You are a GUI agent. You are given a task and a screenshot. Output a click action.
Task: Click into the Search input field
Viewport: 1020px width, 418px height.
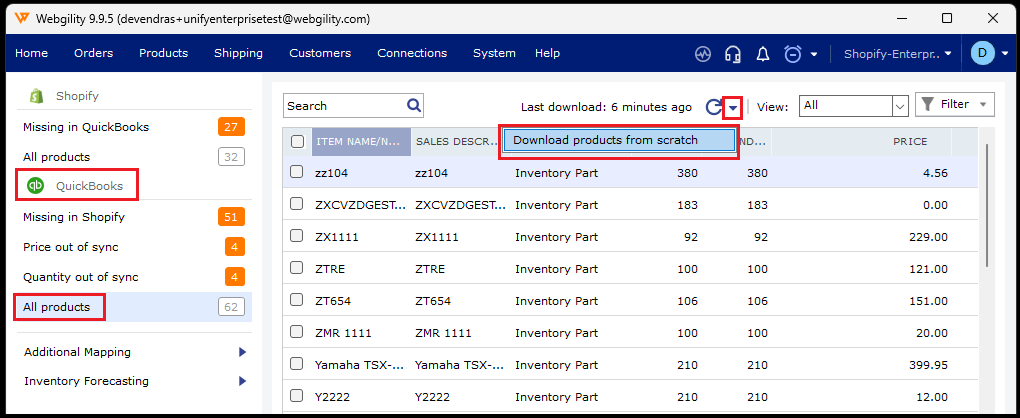click(x=344, y=106)
